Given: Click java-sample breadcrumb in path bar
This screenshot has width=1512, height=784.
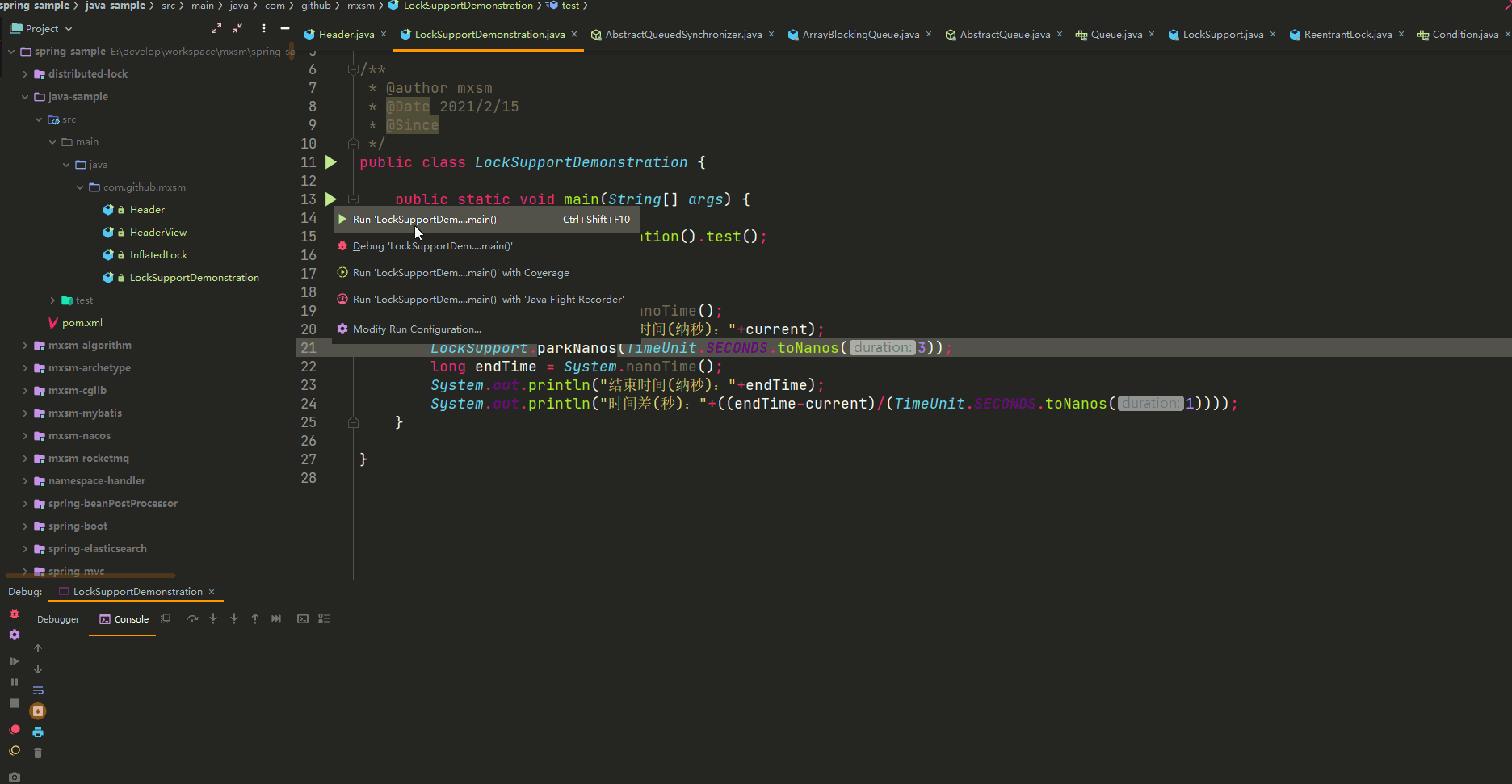Looking at the screenshot, I should coord(115,6).
